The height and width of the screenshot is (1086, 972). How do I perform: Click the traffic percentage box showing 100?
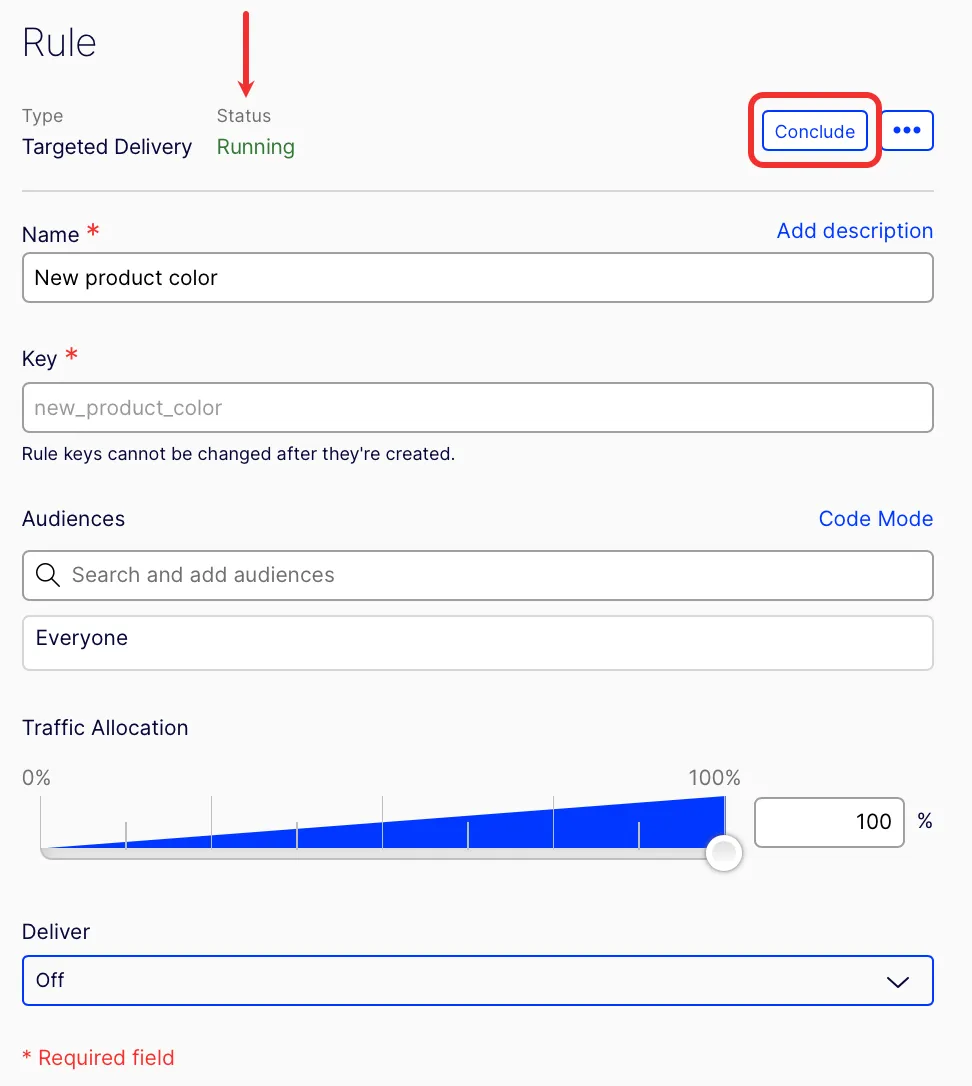pos(829,822)
